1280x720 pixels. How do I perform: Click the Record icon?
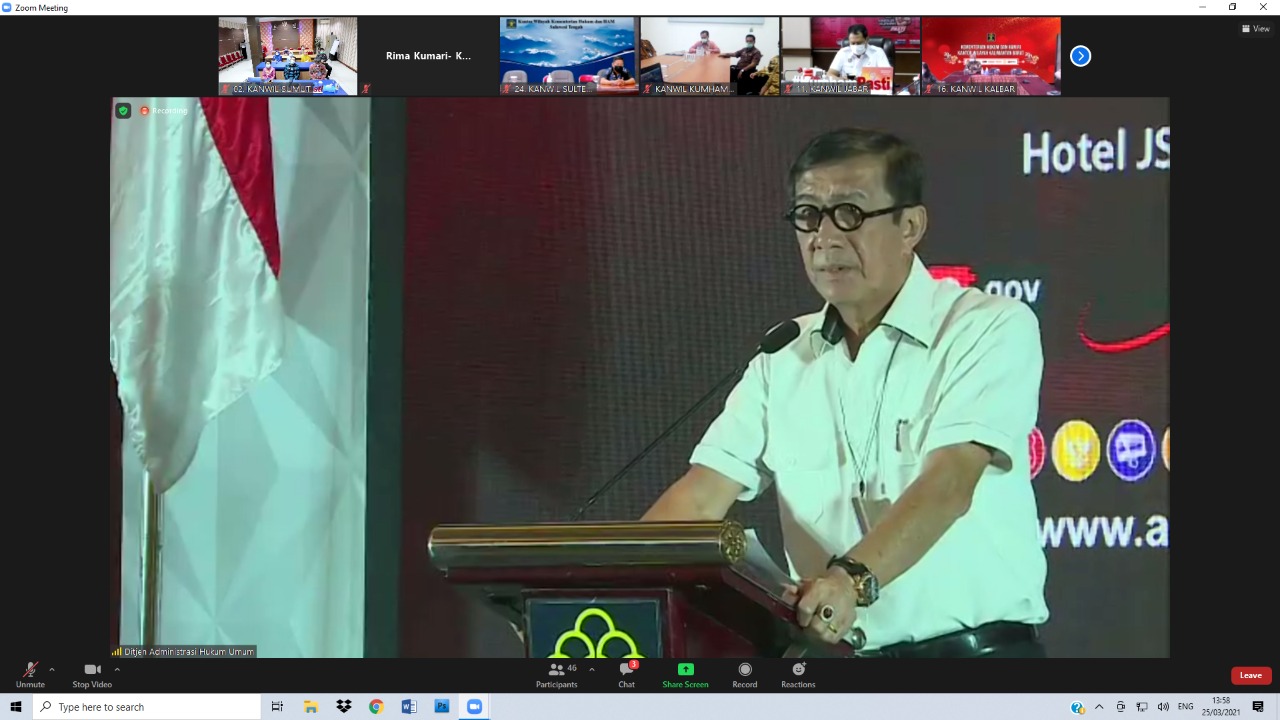coord(744,670)
